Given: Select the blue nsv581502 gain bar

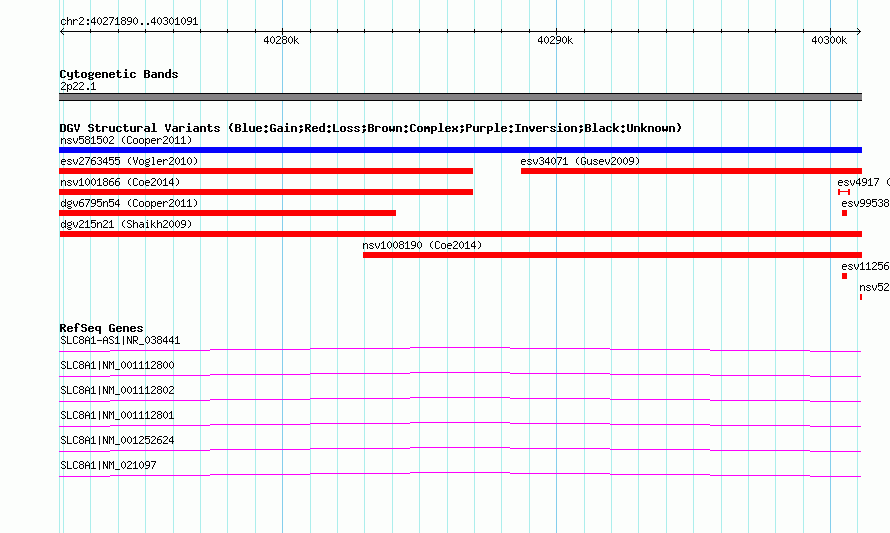Looking at the screenshot, I should (x=460, y=150).
